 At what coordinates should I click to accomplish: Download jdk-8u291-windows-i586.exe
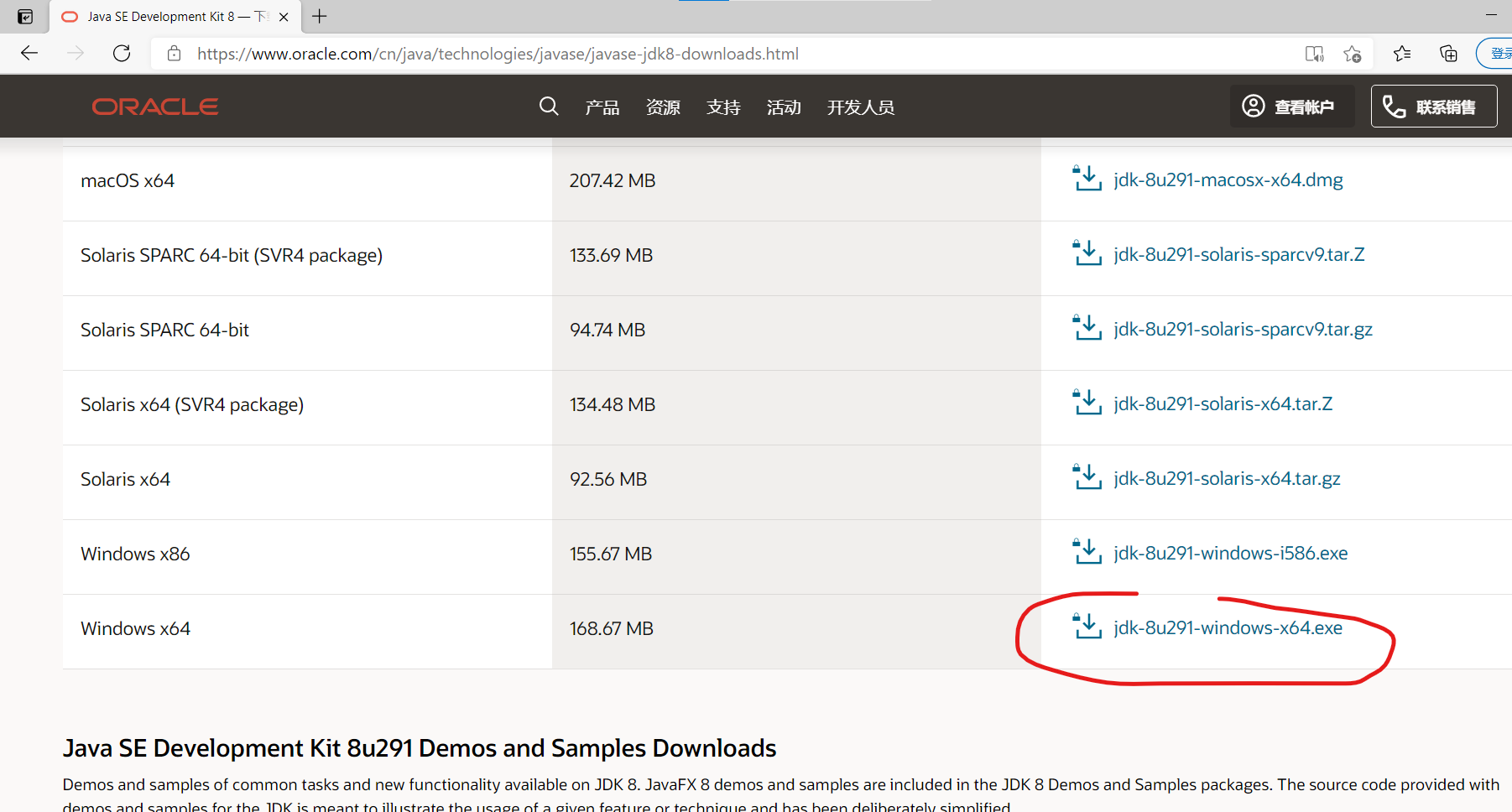[1230, 554]
